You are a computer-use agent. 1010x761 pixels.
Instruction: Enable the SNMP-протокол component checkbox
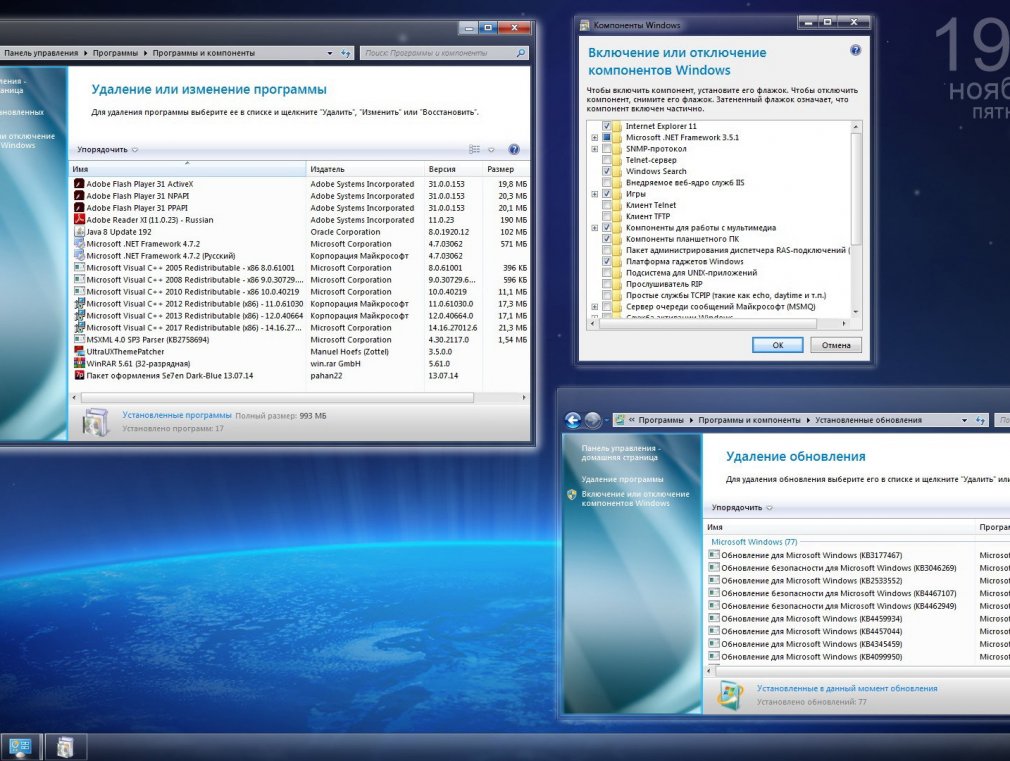tap(606, 149)
